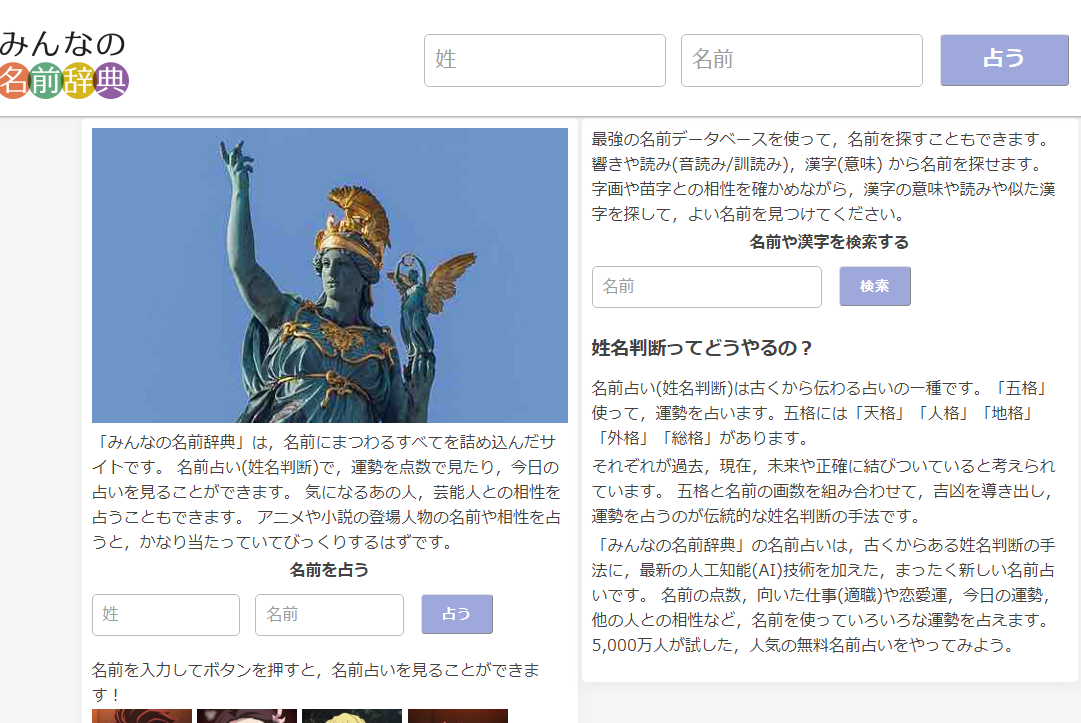Click the 姓名判断ってどうやるの？ heading

(x=702, y=348)
